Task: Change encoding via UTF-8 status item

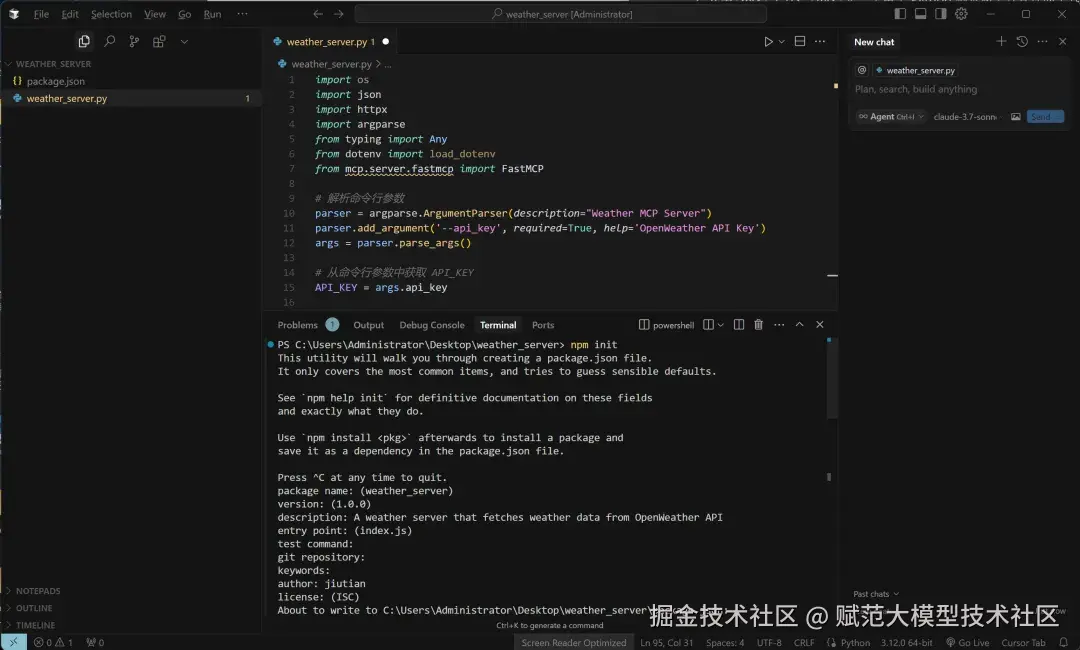Action: [769, 642]
